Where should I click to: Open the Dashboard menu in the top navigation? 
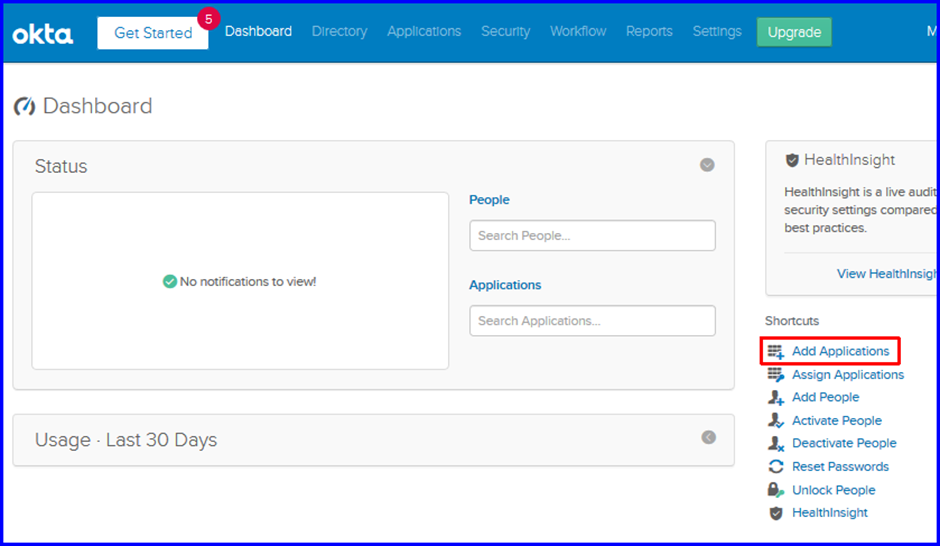258,31
